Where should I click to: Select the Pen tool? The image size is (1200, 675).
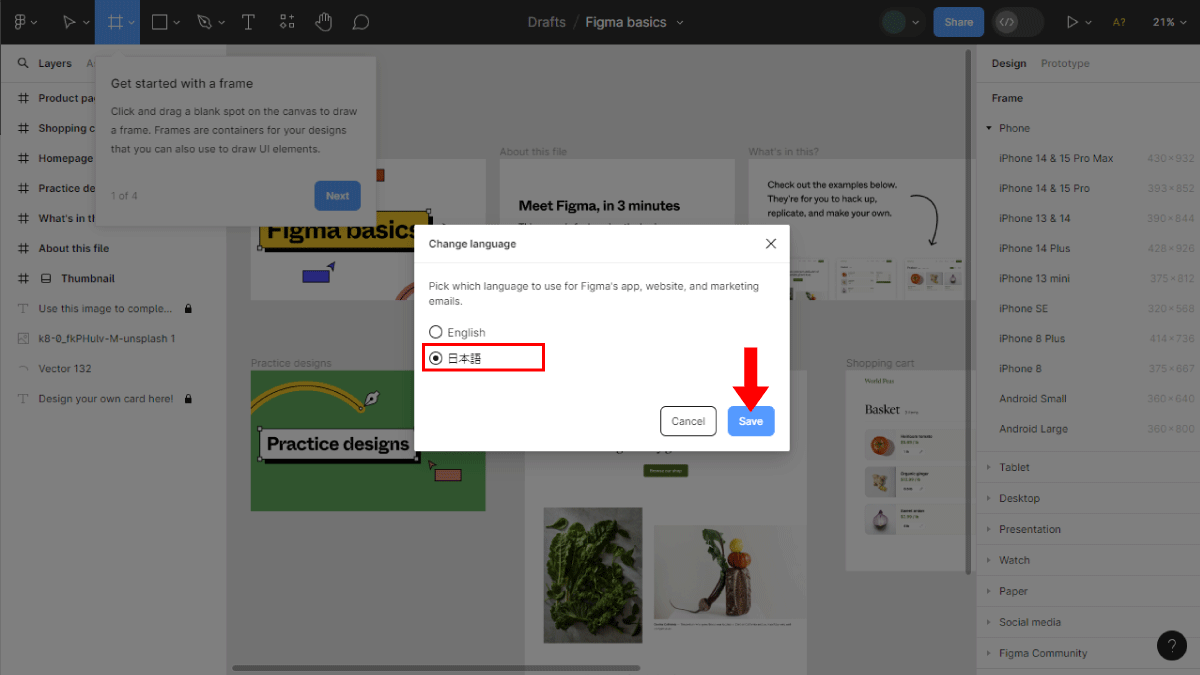coord(204,22)
